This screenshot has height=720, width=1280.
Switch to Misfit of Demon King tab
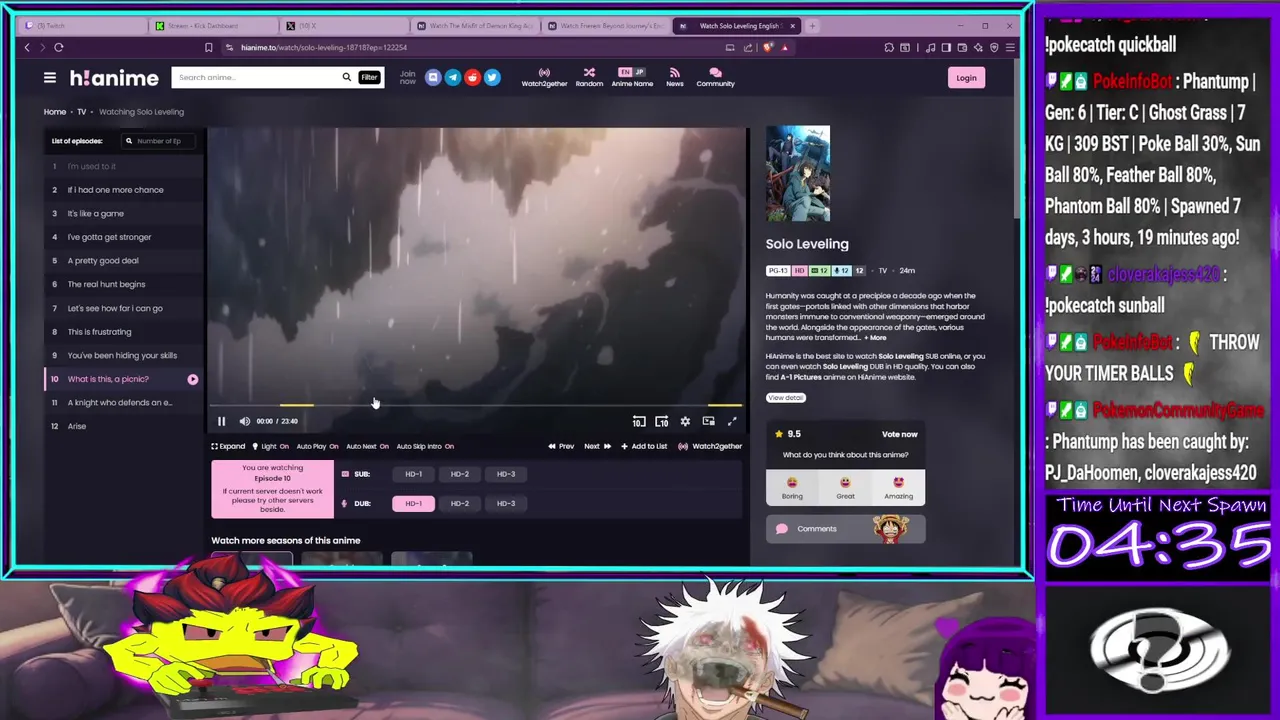[x=476, y=25]
